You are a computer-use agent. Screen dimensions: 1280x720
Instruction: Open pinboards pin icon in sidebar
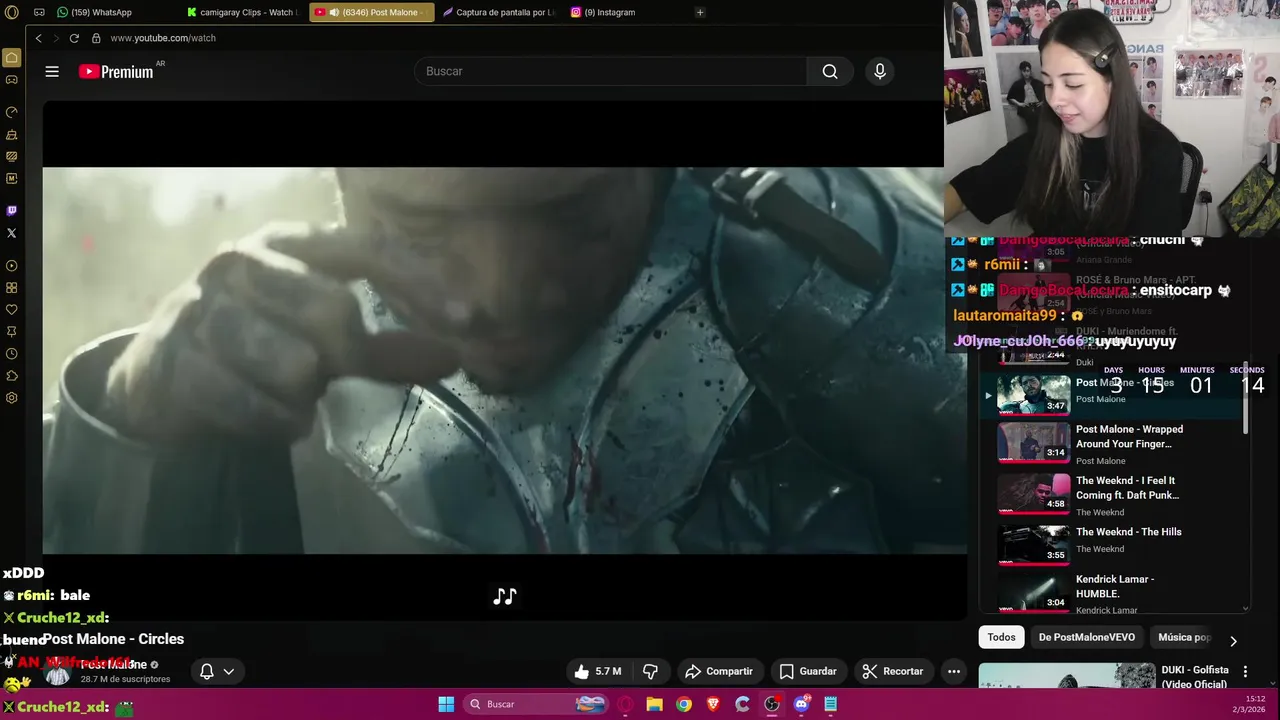tap(12, 332)
